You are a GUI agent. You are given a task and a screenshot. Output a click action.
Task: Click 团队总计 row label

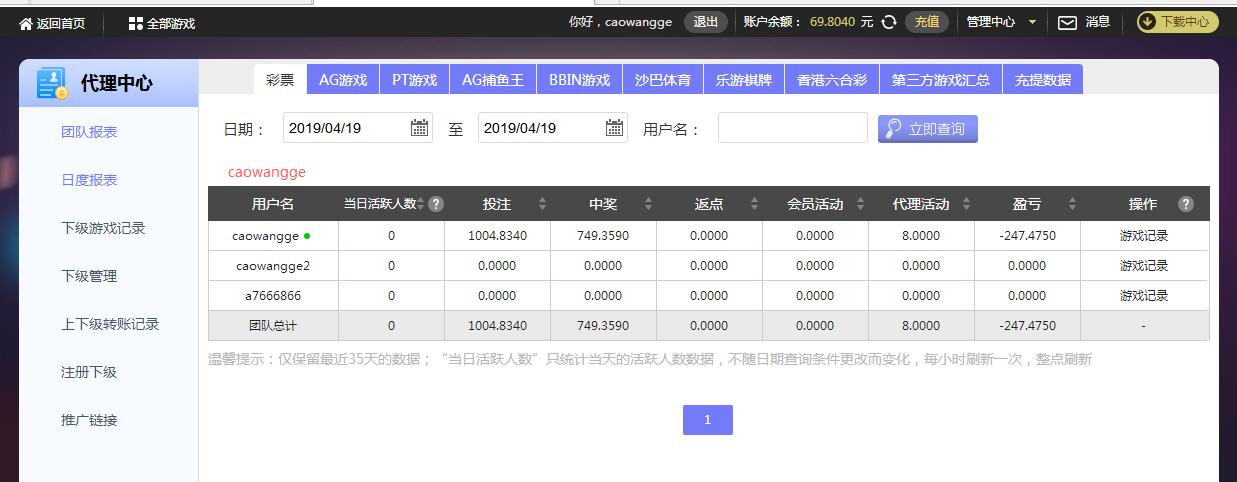tap(273, 326)
